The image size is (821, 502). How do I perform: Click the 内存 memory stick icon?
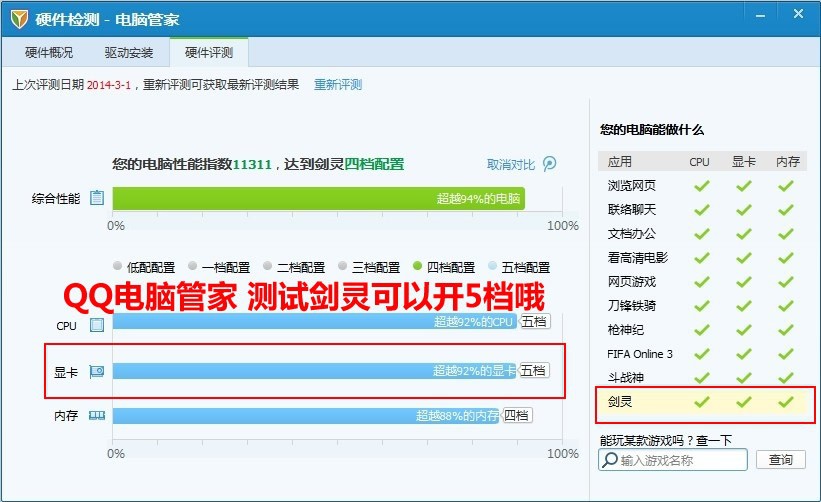coord(97,416)
